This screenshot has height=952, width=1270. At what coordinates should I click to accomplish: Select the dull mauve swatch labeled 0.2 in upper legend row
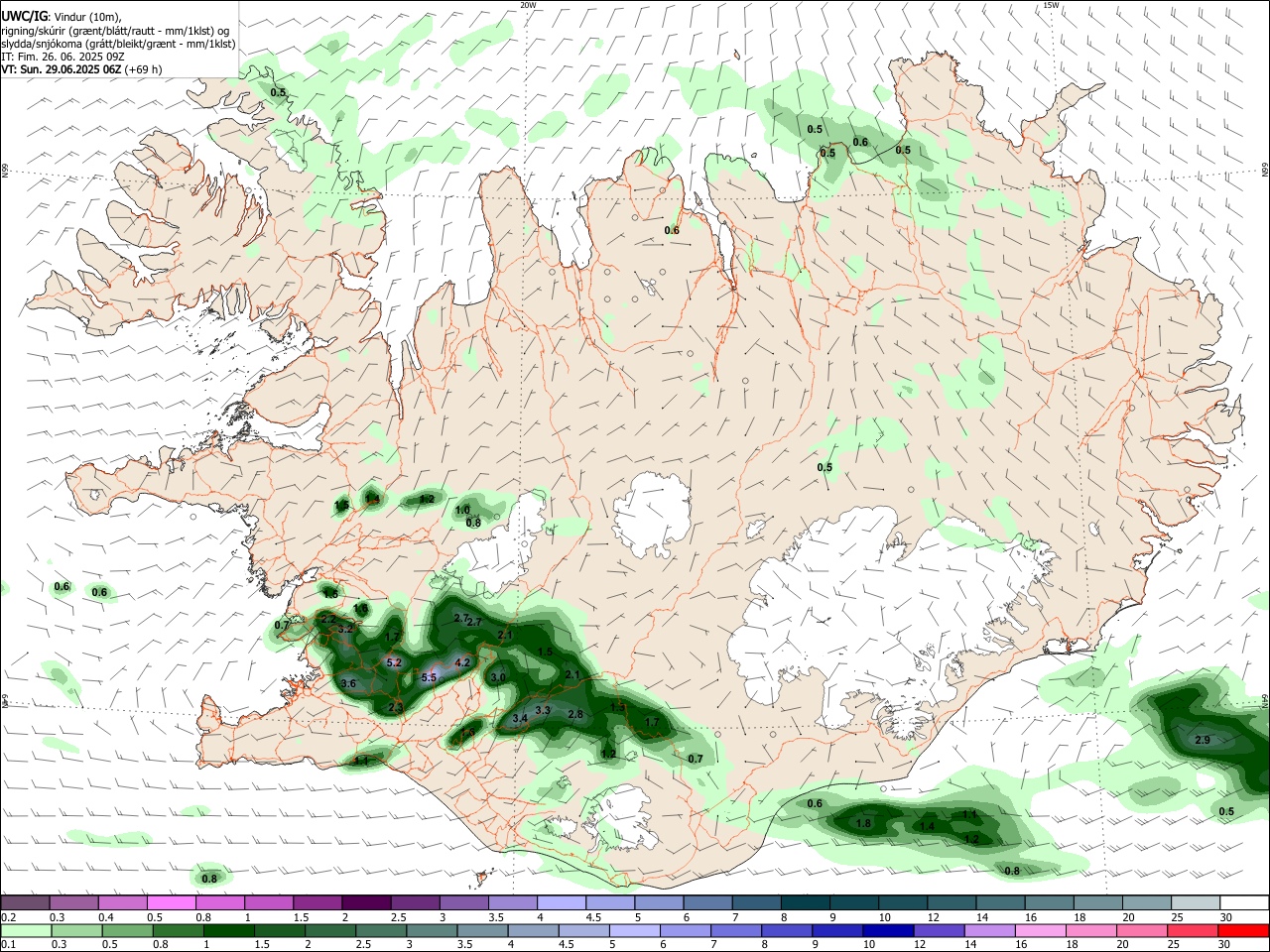[x=25, y=902]
